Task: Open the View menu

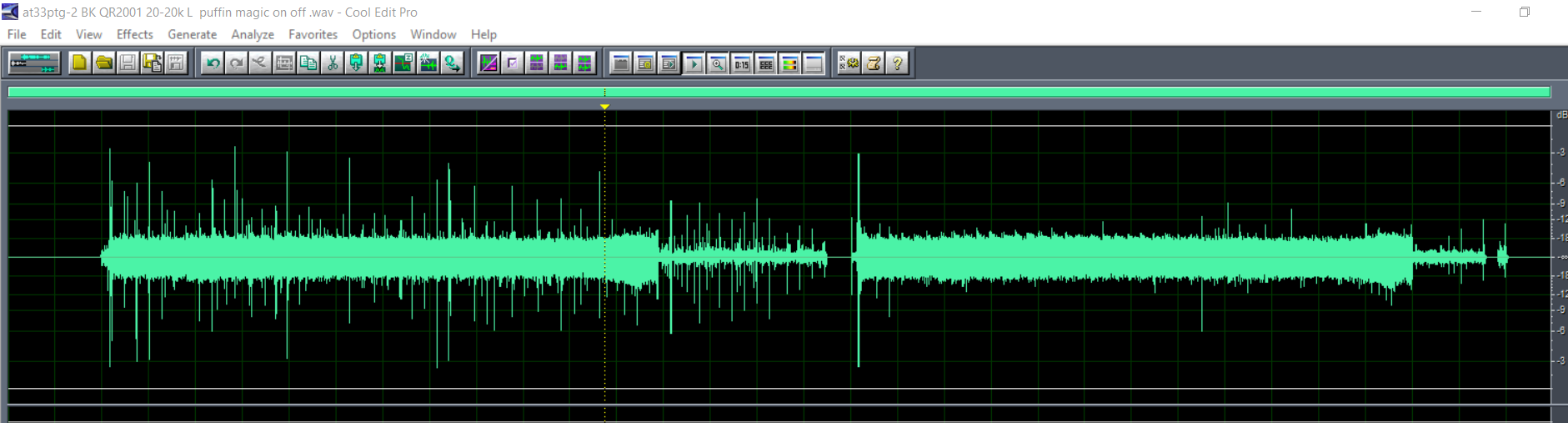Action: [88, 34]
